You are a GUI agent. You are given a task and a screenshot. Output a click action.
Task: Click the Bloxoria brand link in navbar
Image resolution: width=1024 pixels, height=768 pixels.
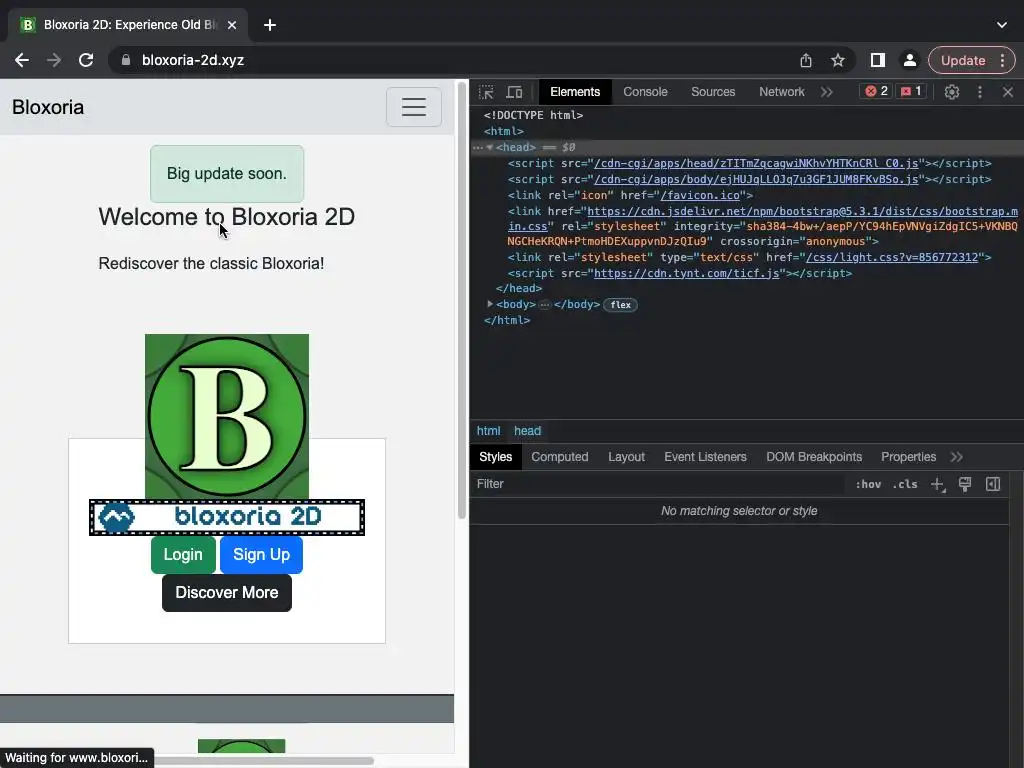(48, 107)
